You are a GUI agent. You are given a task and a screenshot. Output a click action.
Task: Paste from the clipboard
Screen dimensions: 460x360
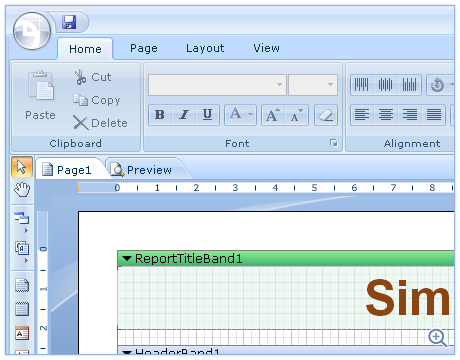pyautogui.click(x=40, y=96)
